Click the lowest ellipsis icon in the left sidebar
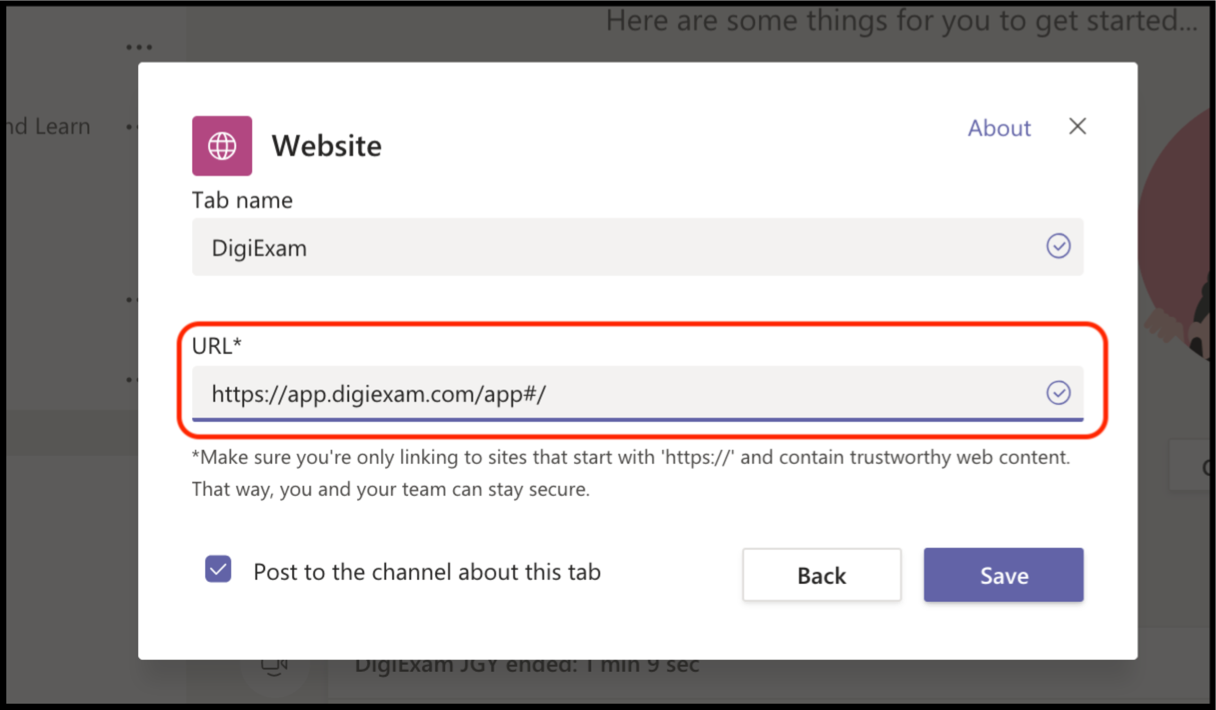This screenshot has height=710, width=1216. click(x=131, y=378)
